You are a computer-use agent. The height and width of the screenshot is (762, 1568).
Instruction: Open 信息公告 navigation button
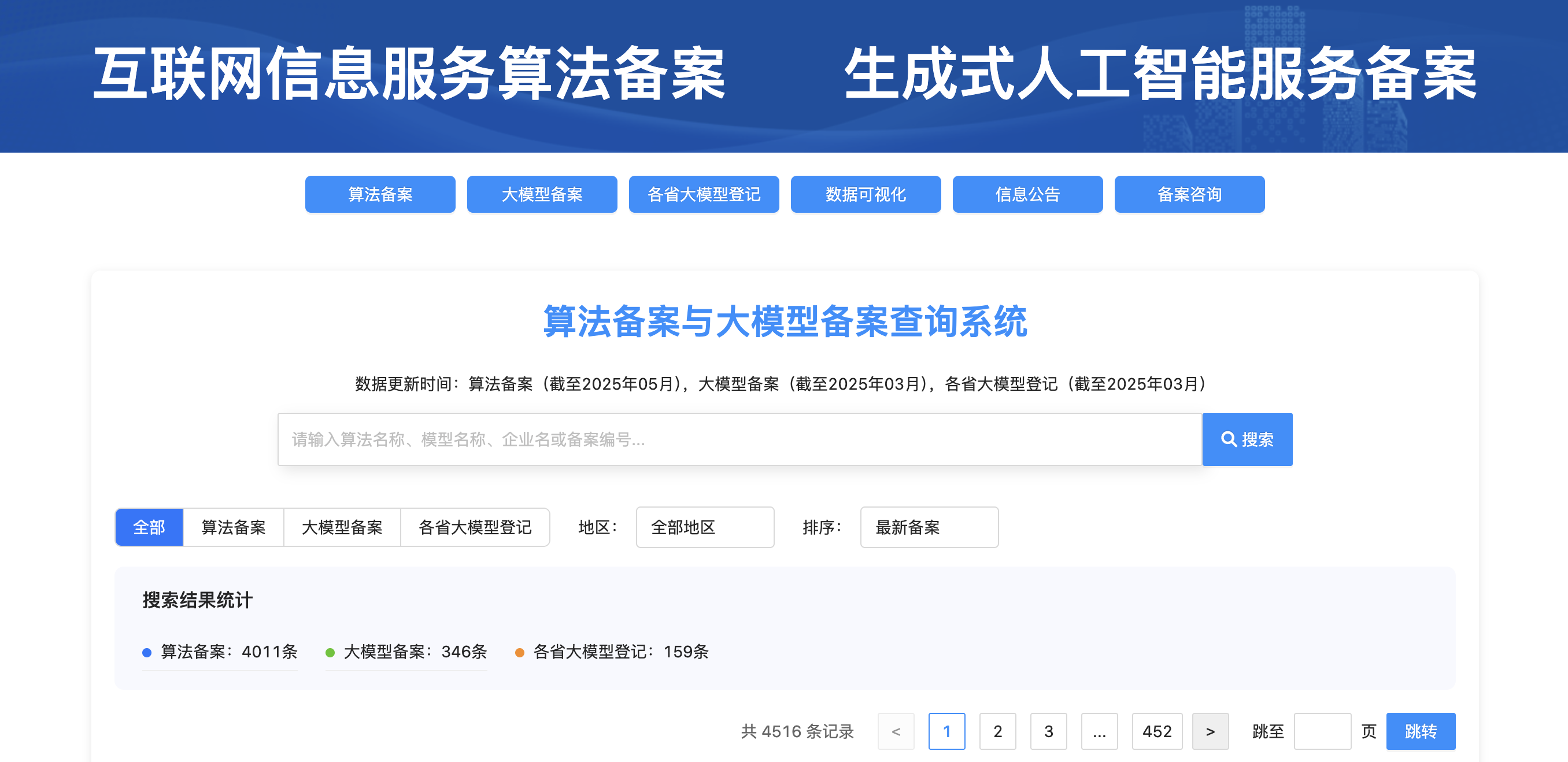pyautogui.click(x=1027, y=194)
